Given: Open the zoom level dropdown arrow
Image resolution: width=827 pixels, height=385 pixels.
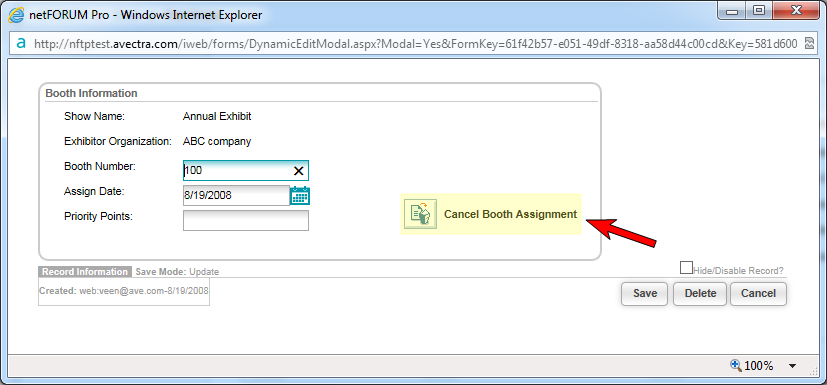Looking at the screenshot, I should (x=792, y=365).
